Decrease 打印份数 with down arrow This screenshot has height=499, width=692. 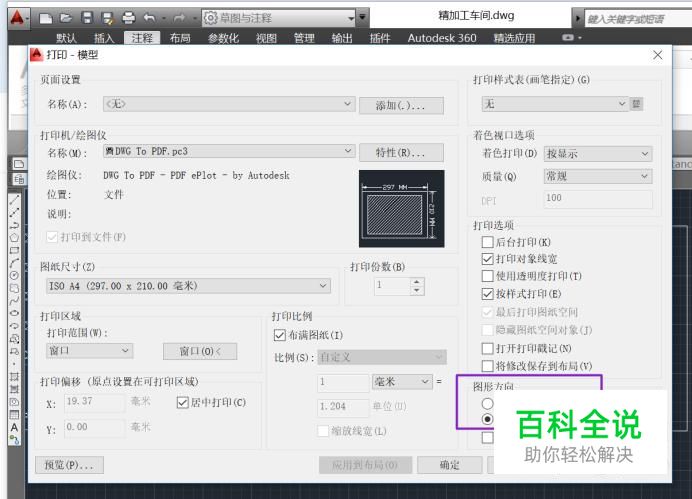click(x=417, y=291)
